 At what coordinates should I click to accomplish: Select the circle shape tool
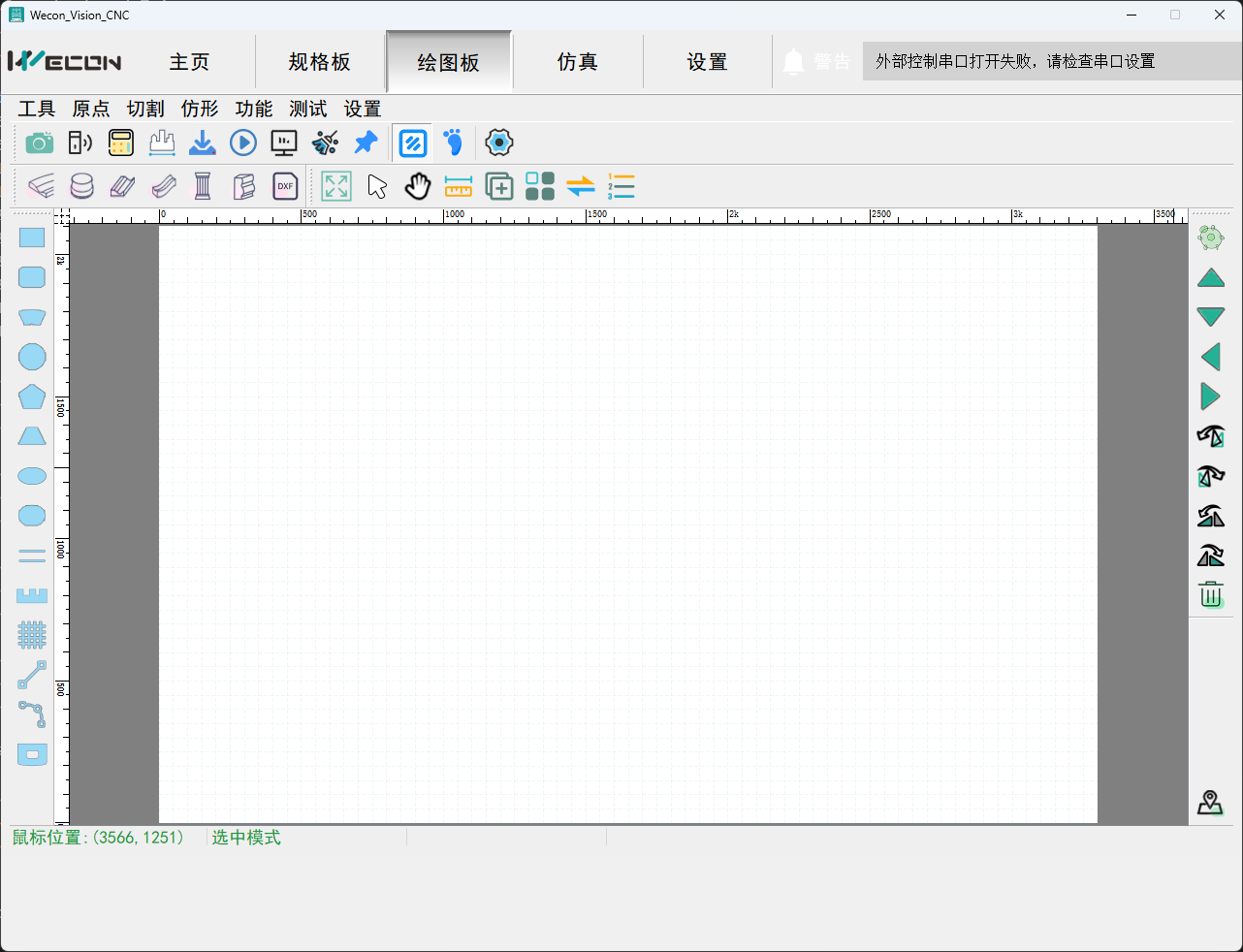click(32, 357)
